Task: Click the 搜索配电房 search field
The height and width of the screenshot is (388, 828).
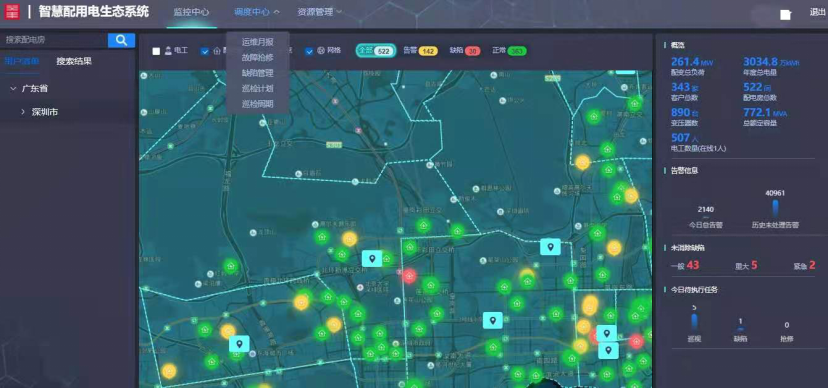Action: (x=54, y=40)
